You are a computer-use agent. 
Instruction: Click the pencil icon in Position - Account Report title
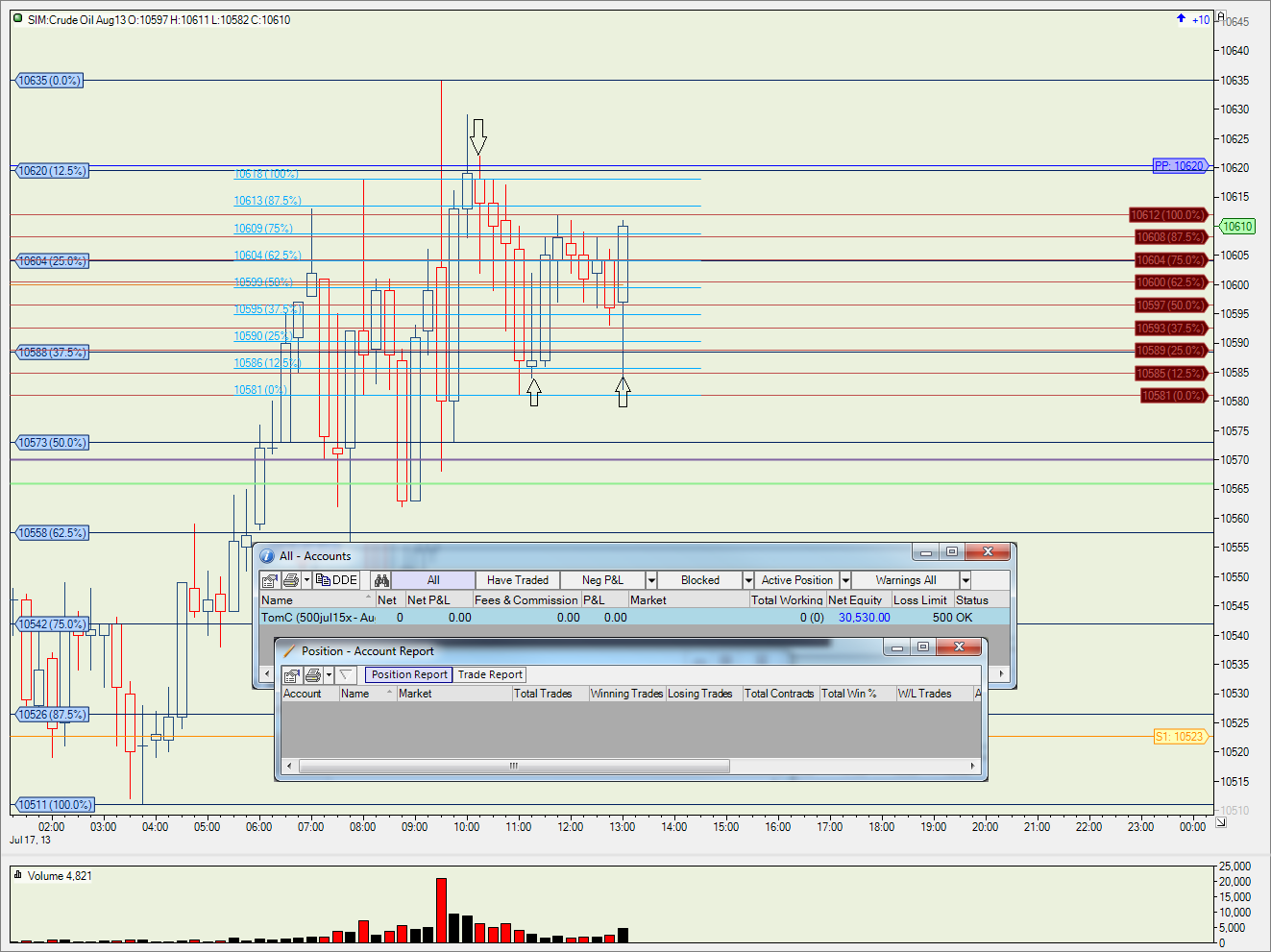click(x=289, y=651)
